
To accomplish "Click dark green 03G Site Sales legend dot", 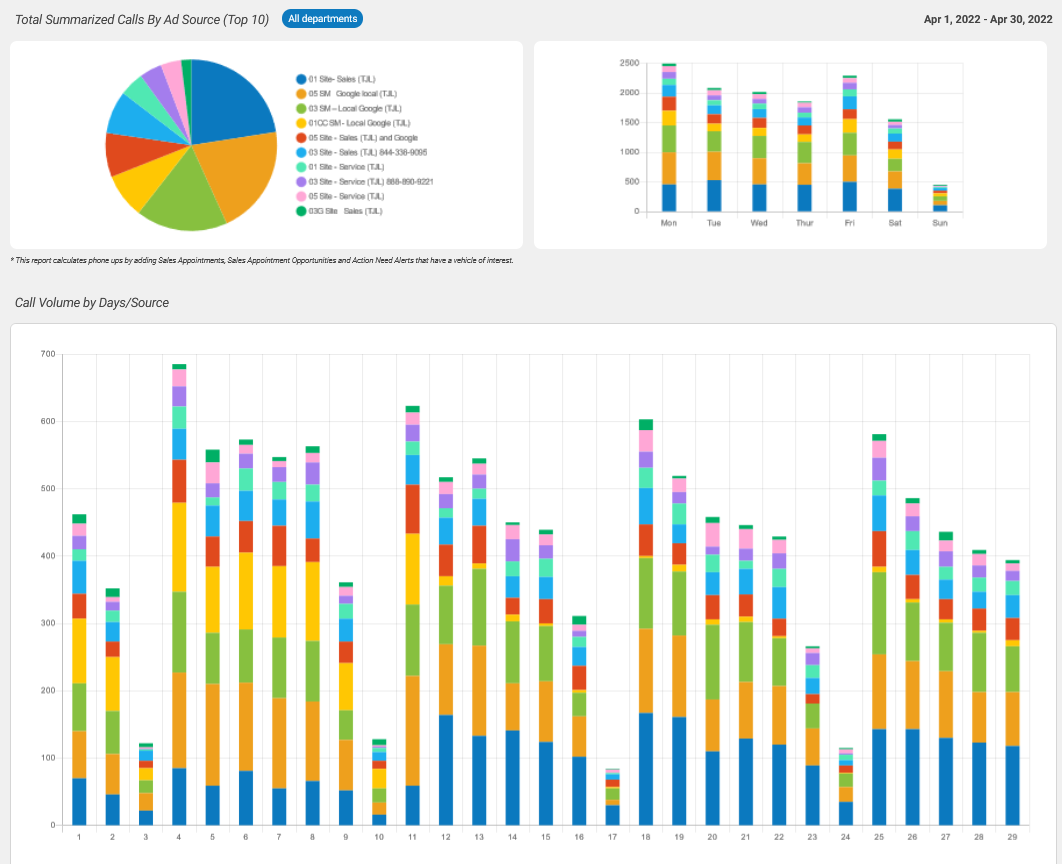I will coord(301,211).
